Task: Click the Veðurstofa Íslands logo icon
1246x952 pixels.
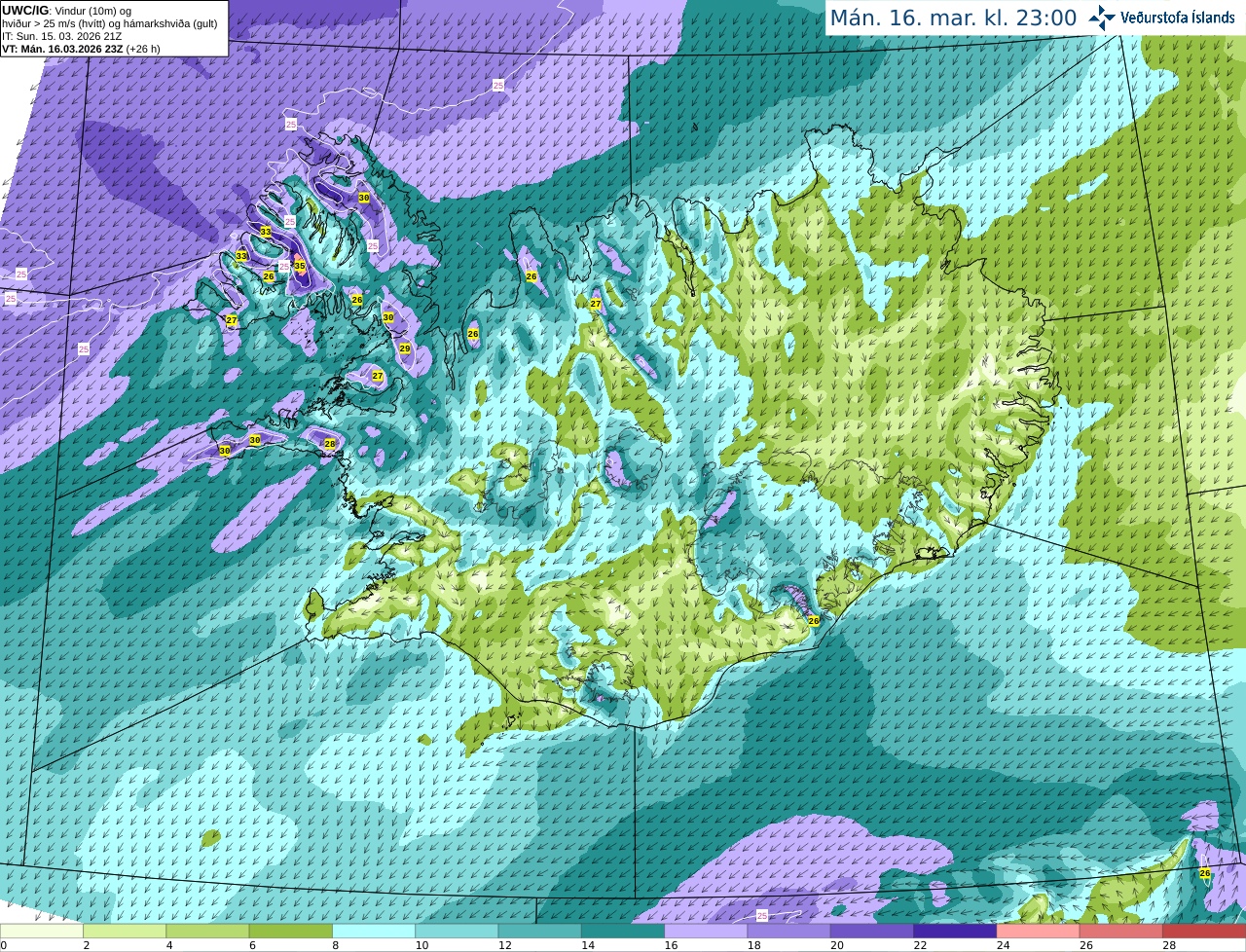Action: [1101, 18]
